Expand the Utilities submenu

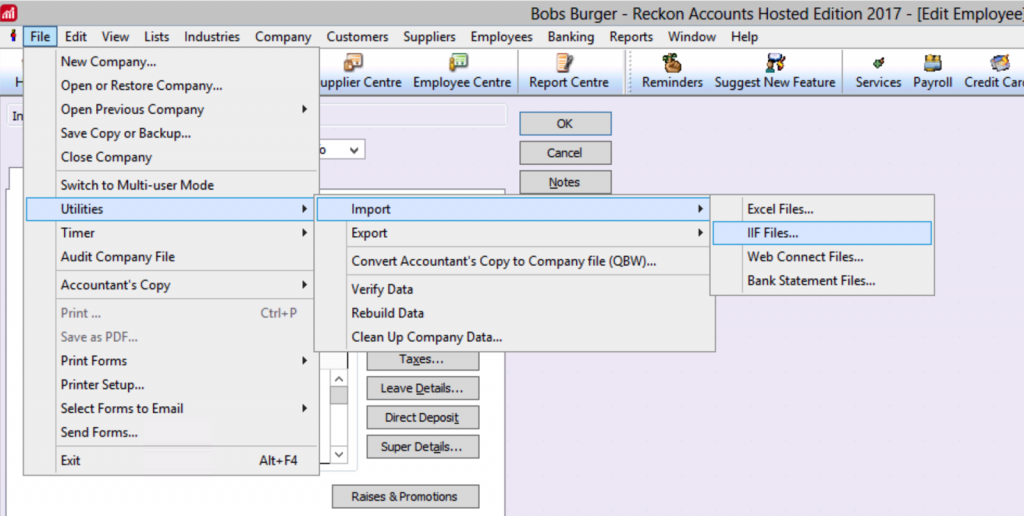pos(172,209)
